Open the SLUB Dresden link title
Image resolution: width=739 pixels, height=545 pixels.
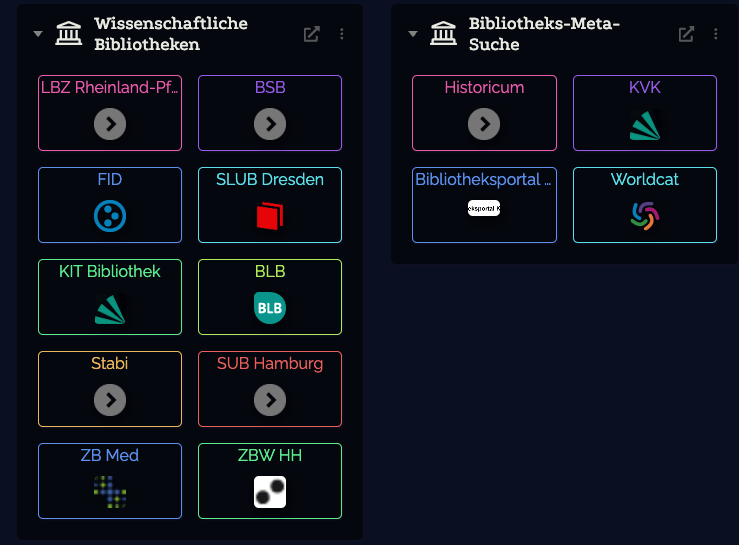point(270,180)
